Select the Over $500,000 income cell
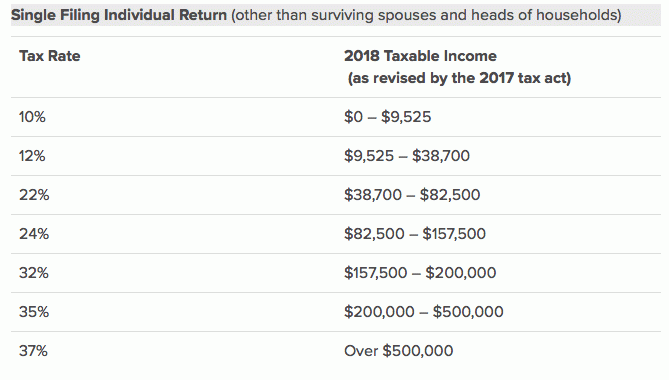Screen dimensions: 669x380 coord(398,351)
